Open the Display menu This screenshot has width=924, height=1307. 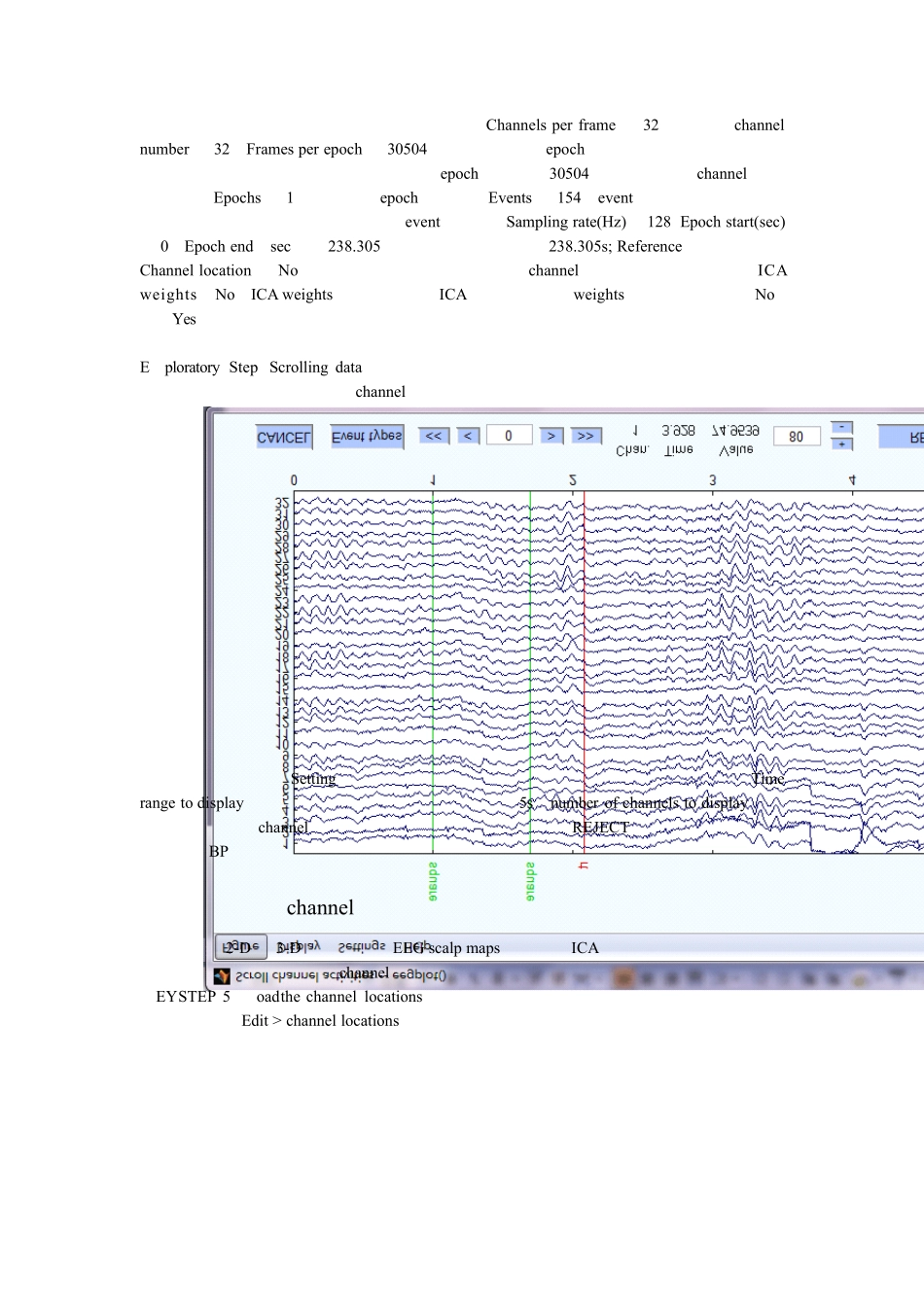pos(299,946)
